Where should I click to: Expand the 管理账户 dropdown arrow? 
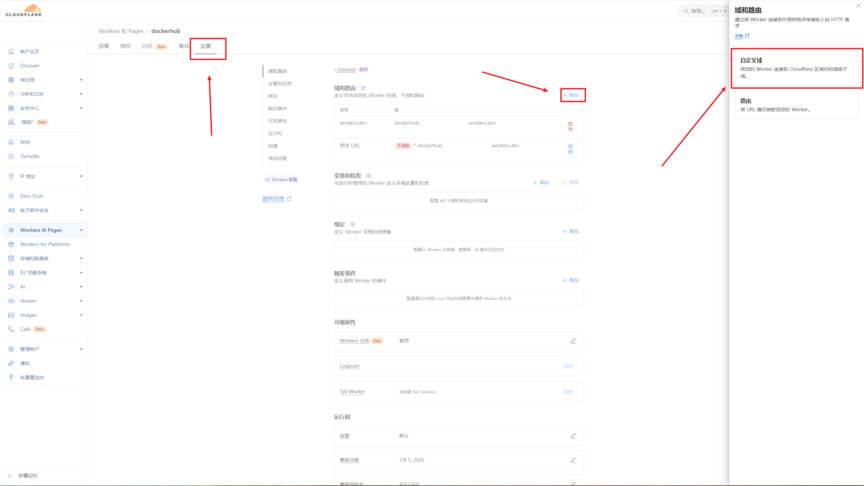(81, 349)
